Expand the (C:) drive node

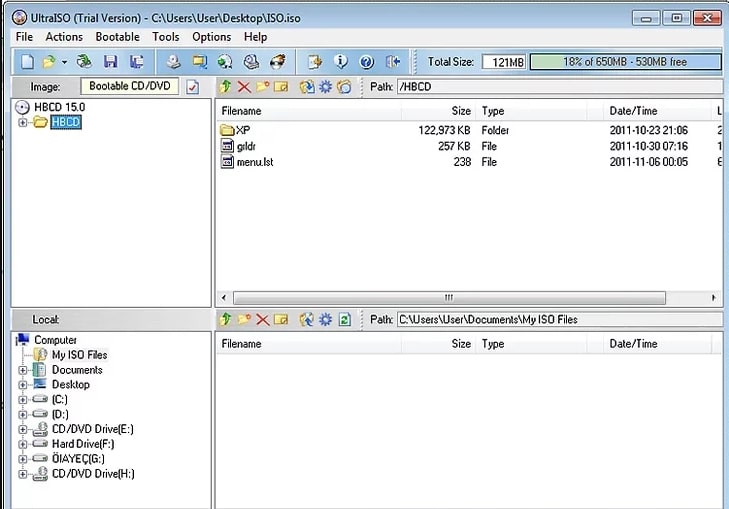coord(22,400)
